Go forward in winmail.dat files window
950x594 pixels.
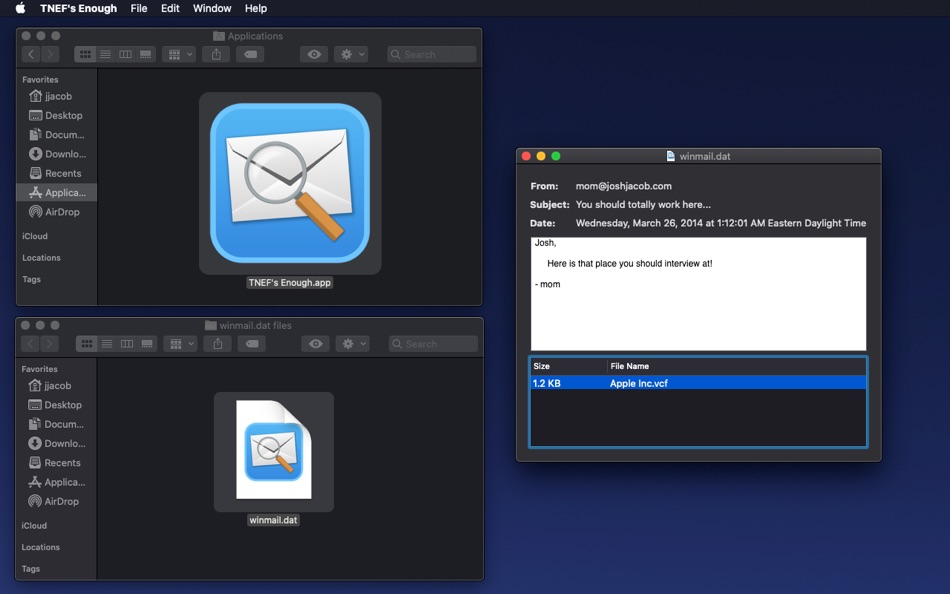pos(50,344)
